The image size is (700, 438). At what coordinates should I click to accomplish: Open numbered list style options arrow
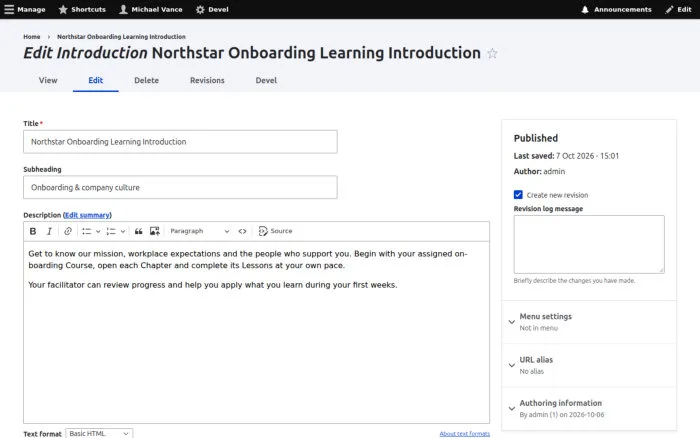tap(123, 231)
